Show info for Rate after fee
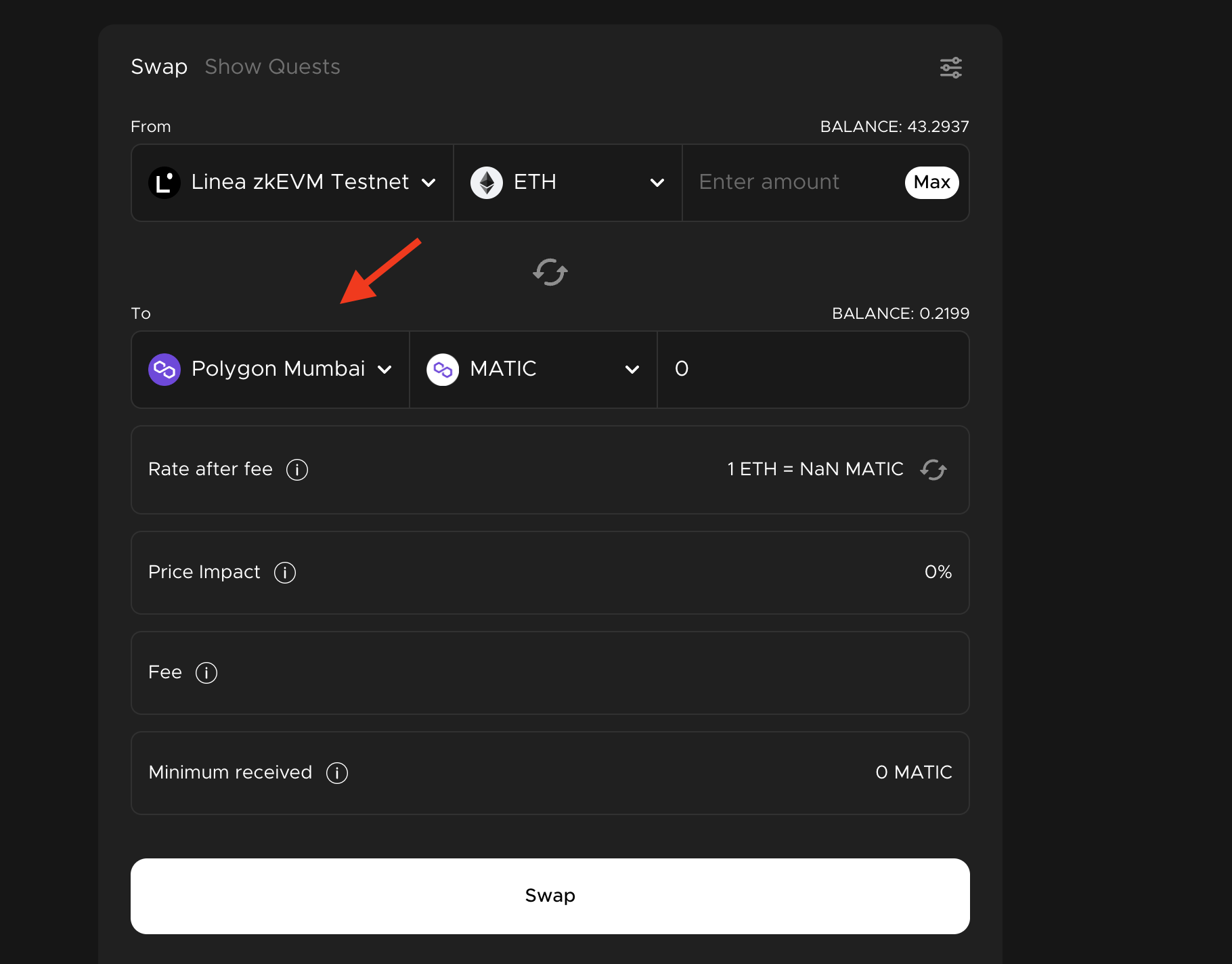This screenshot has width=1232, height=964. click(297, 469)
